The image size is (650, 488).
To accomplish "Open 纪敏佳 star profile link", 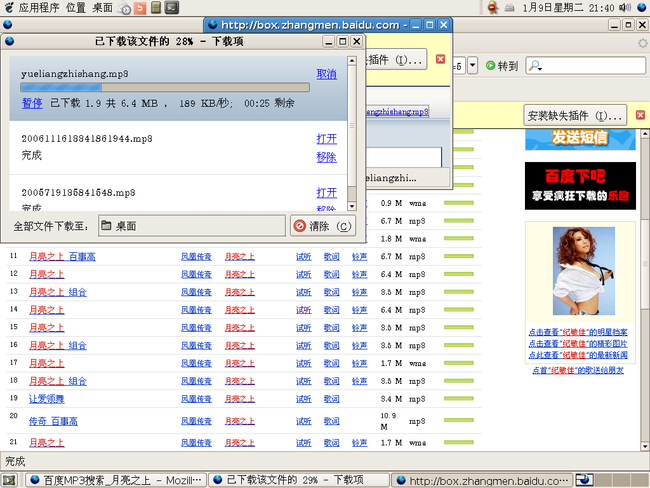I will click(x=578, y=332).
